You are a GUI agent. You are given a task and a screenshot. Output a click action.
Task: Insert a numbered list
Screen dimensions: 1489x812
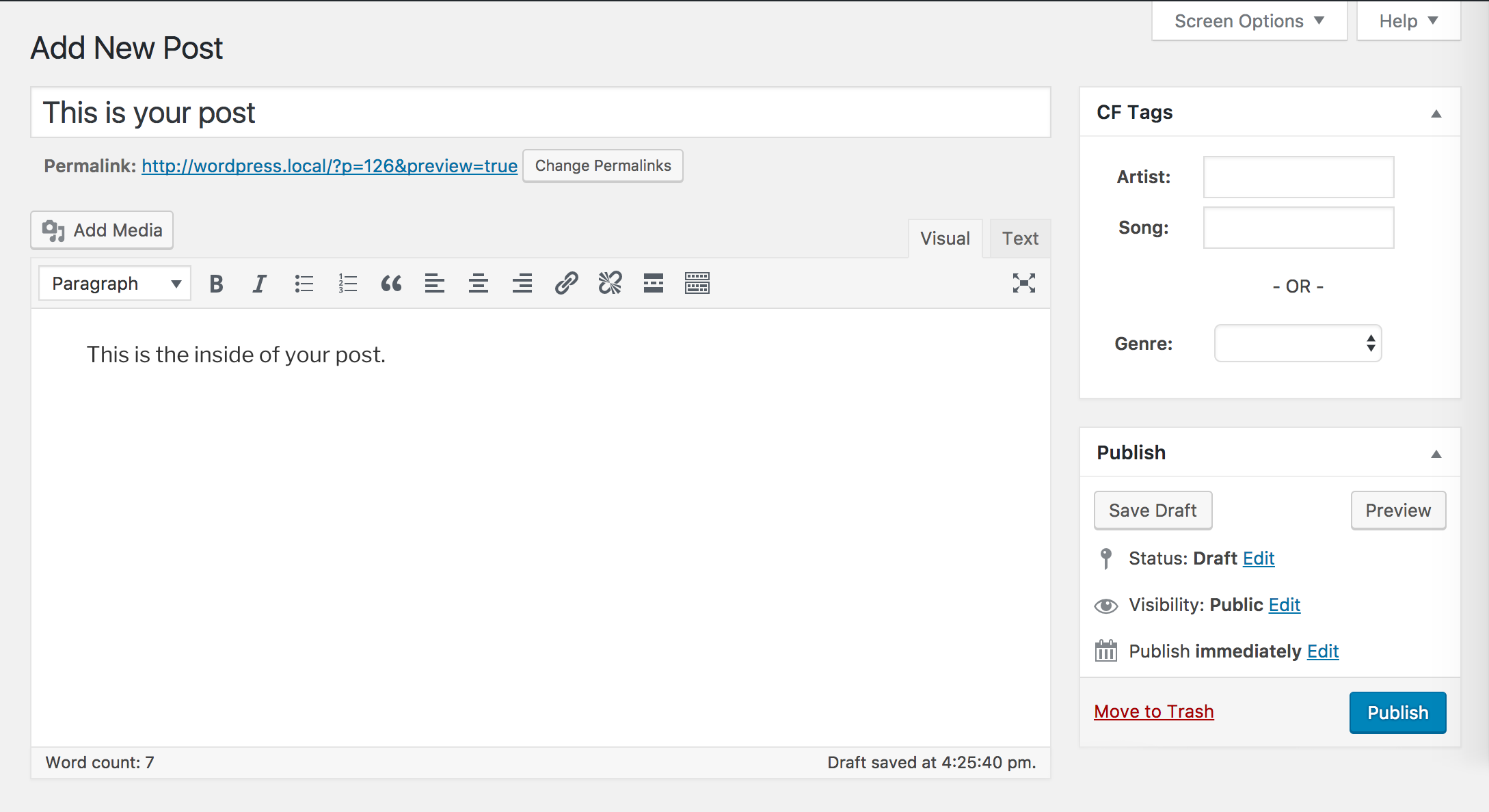pos(347,283)
